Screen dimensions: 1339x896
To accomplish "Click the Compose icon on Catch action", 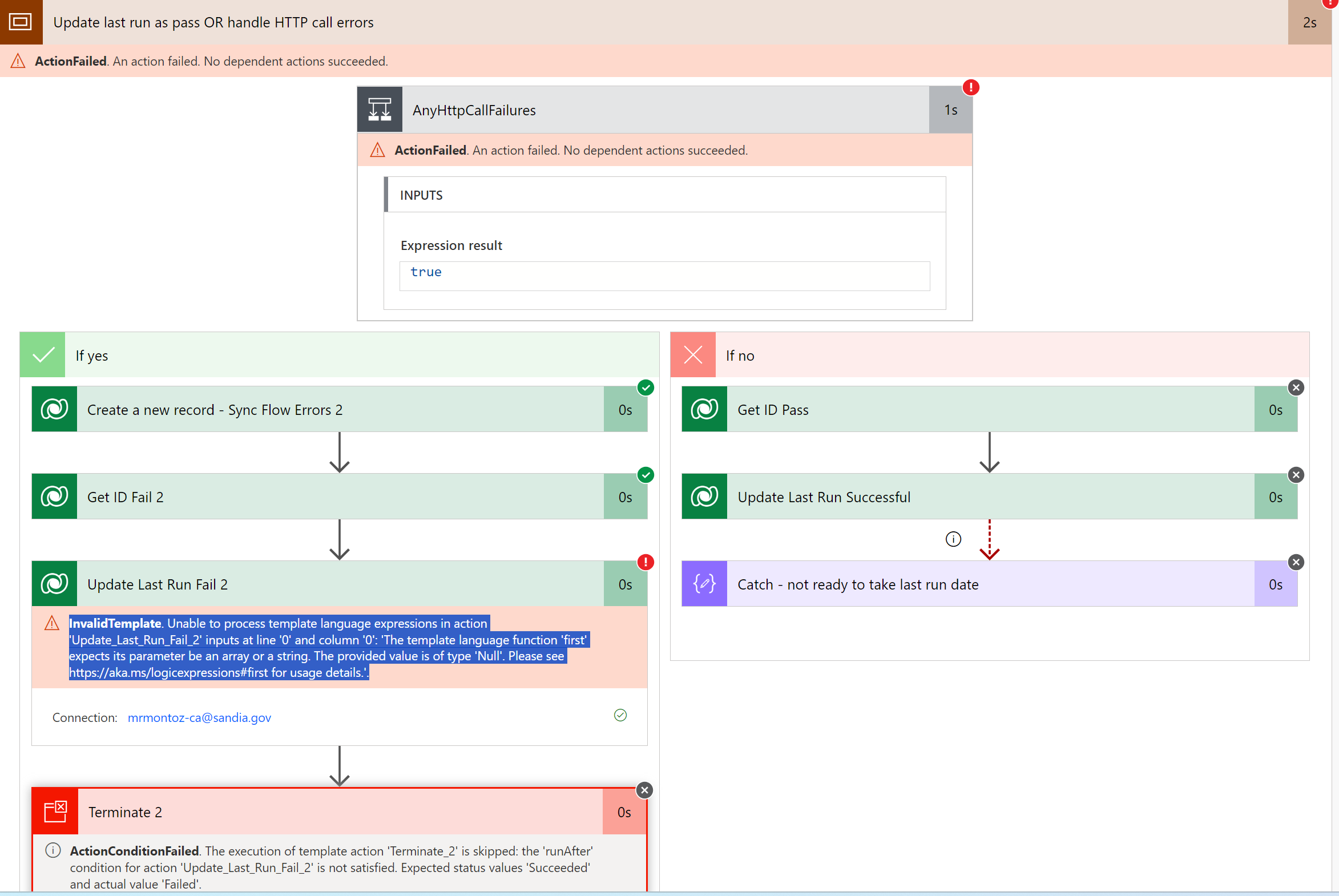I will pos(704,584).
